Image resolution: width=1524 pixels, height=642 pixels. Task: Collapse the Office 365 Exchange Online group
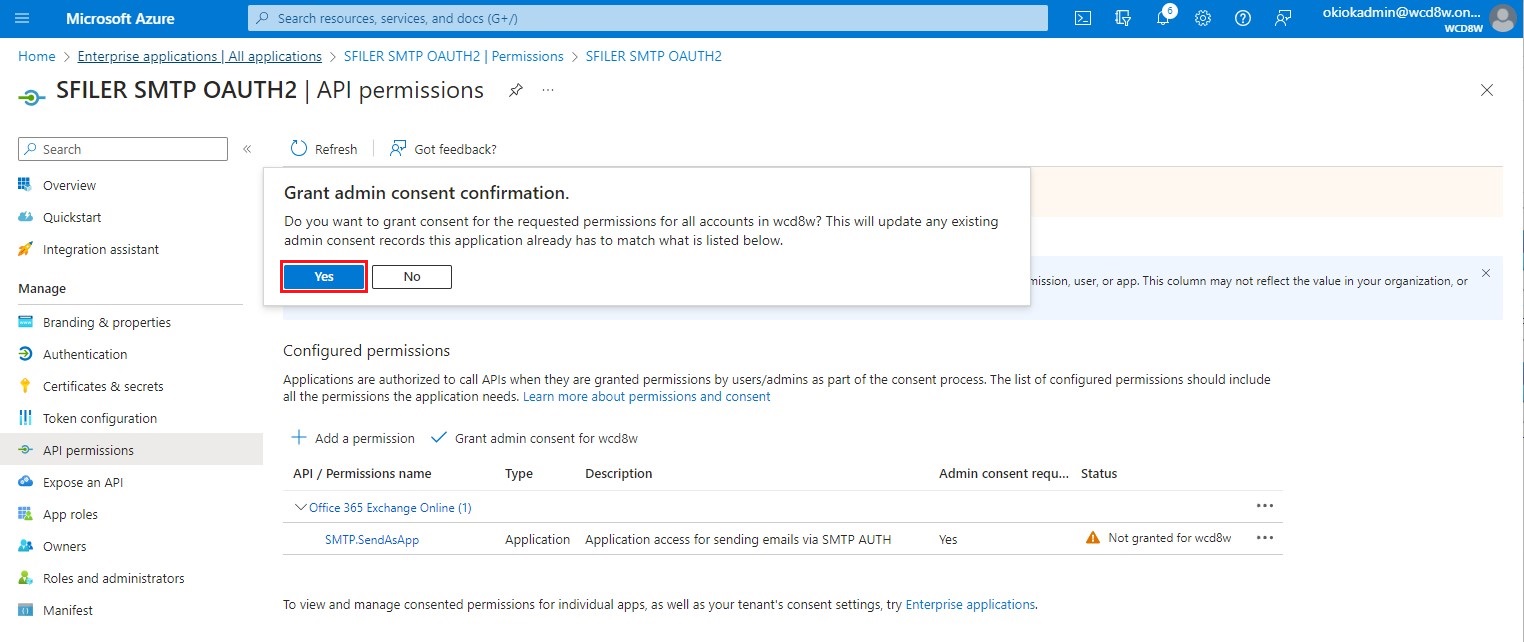pos(300,507)
